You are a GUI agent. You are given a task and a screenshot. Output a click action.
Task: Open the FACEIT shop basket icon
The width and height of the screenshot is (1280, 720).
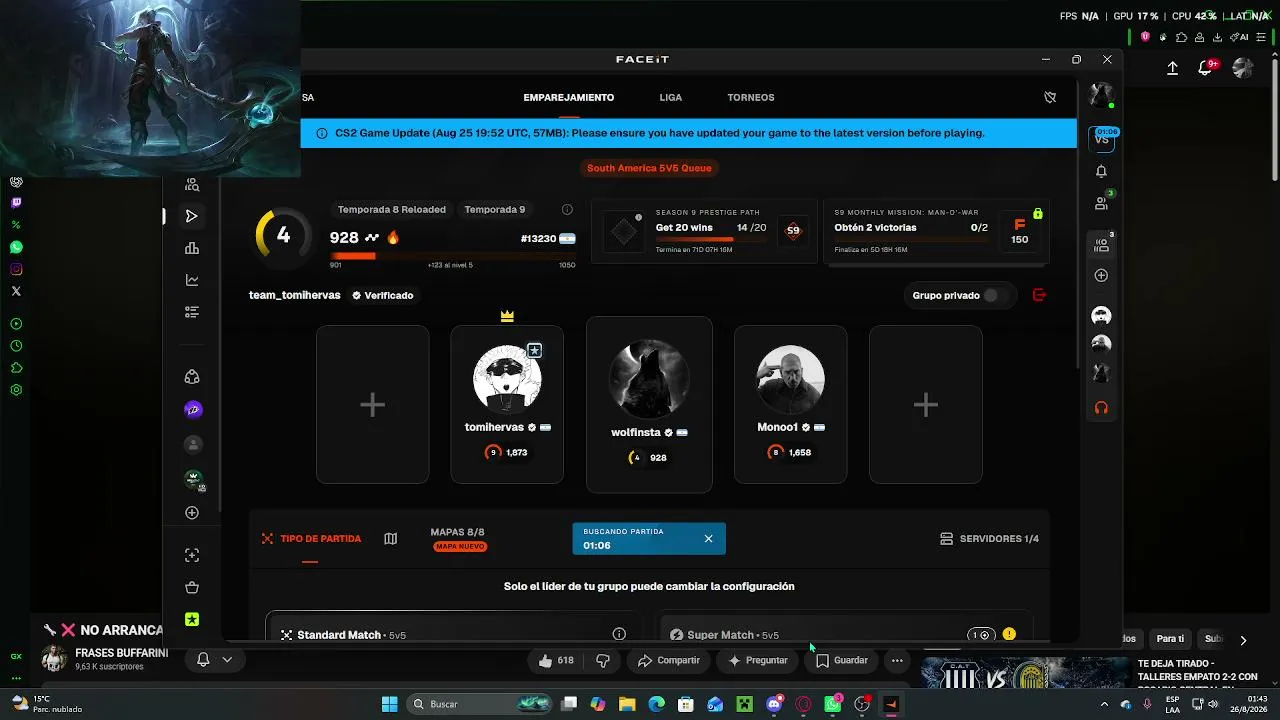192,587
